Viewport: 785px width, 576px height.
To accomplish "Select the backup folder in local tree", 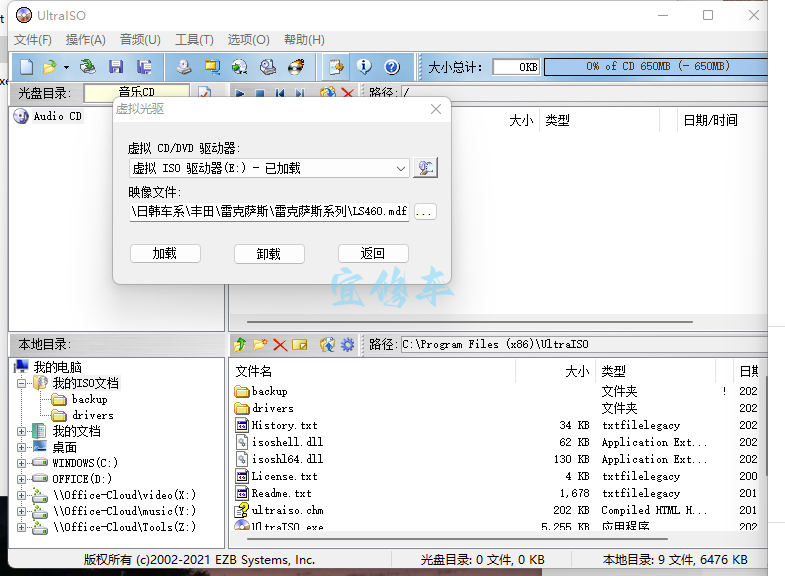I will (x=89, y=399).
